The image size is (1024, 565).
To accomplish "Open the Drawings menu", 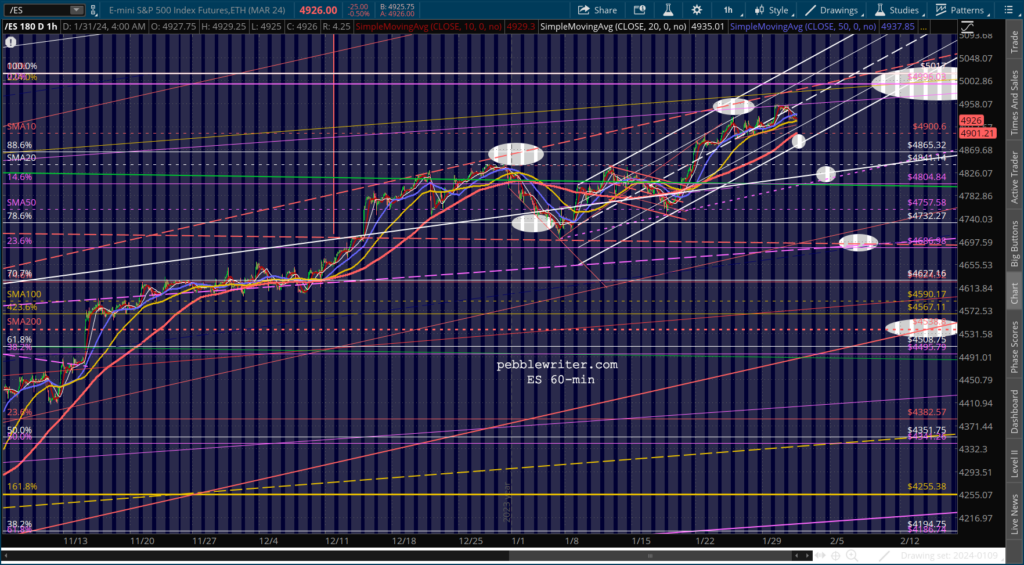I will pos(833,10).
